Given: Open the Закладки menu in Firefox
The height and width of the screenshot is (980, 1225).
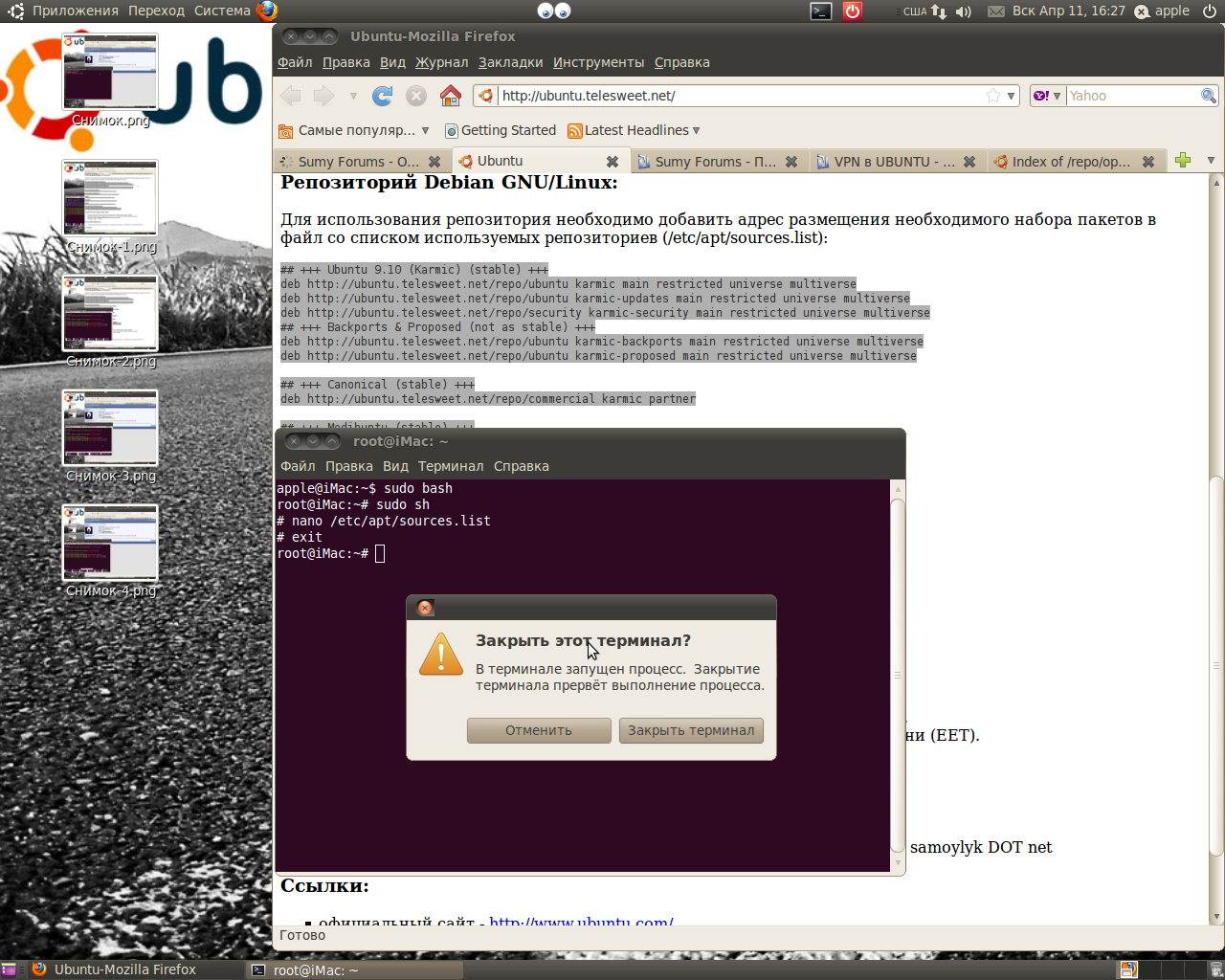Looking at the screenshot, I should click(510, 62).
